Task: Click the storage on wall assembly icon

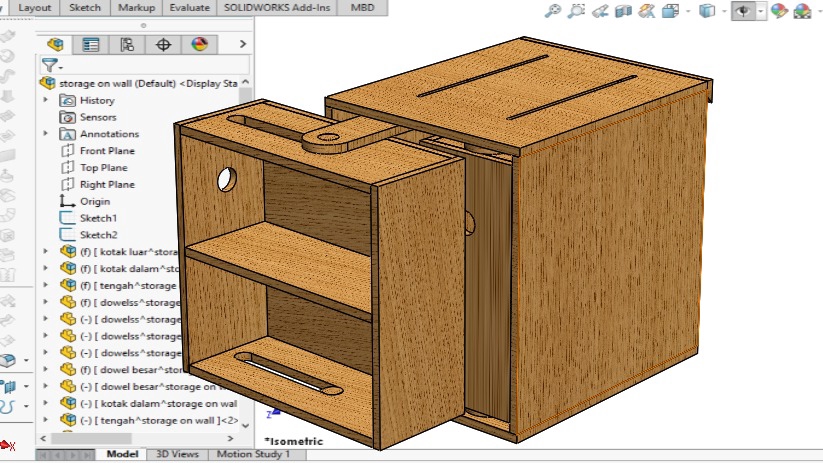Action: [47, 83]
